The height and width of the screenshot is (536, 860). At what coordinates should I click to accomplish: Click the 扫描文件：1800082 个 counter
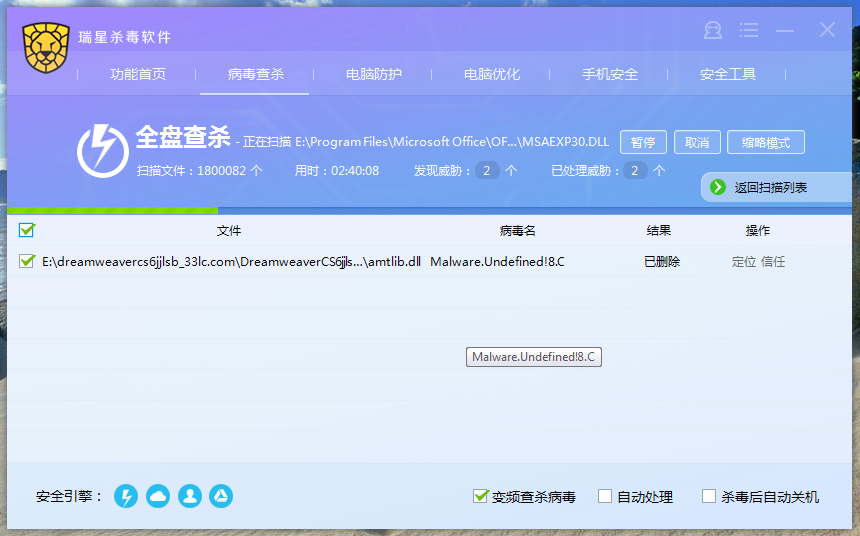(x=199, y=171)
